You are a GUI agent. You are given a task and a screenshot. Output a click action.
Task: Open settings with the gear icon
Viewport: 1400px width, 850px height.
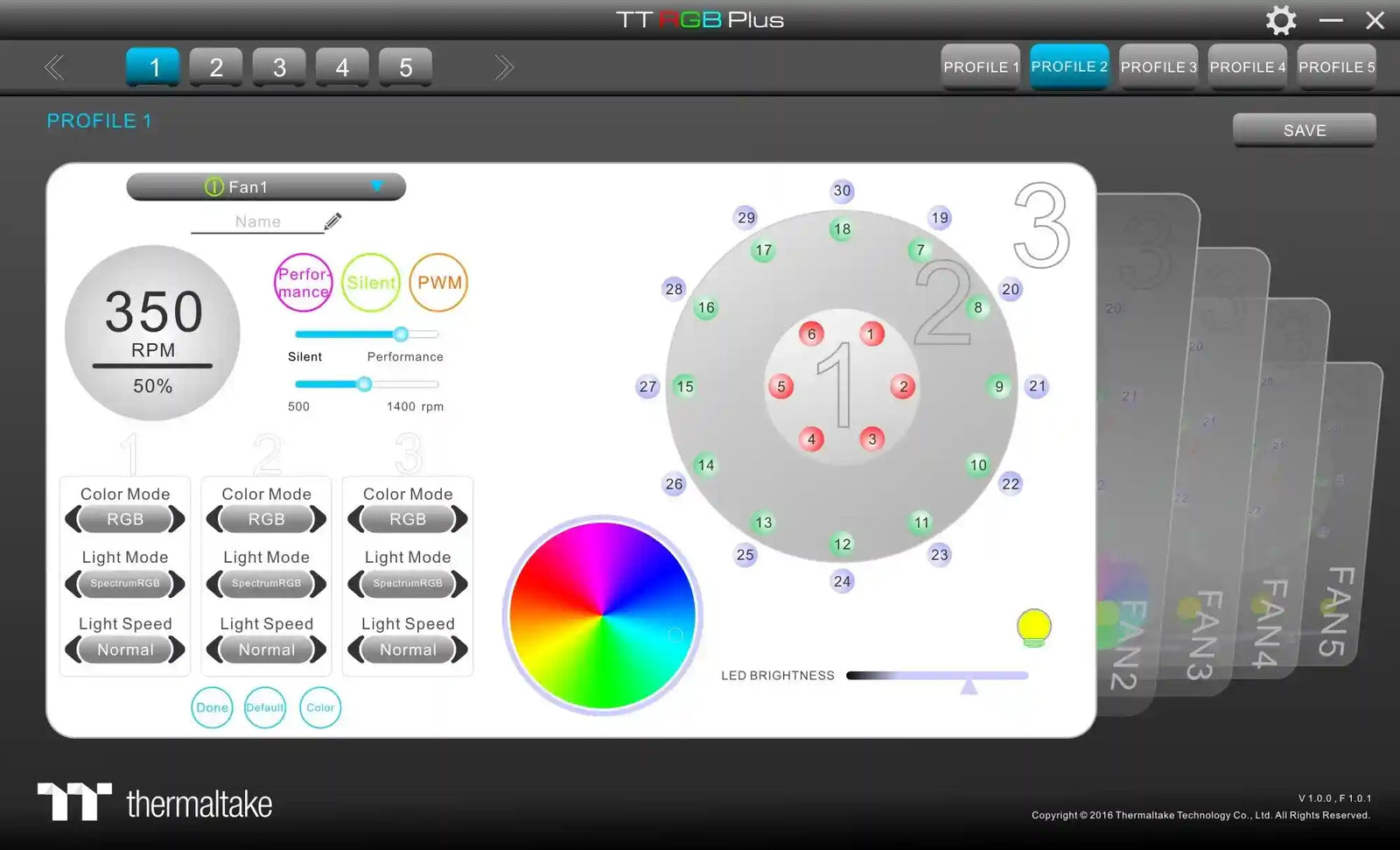1281,20
